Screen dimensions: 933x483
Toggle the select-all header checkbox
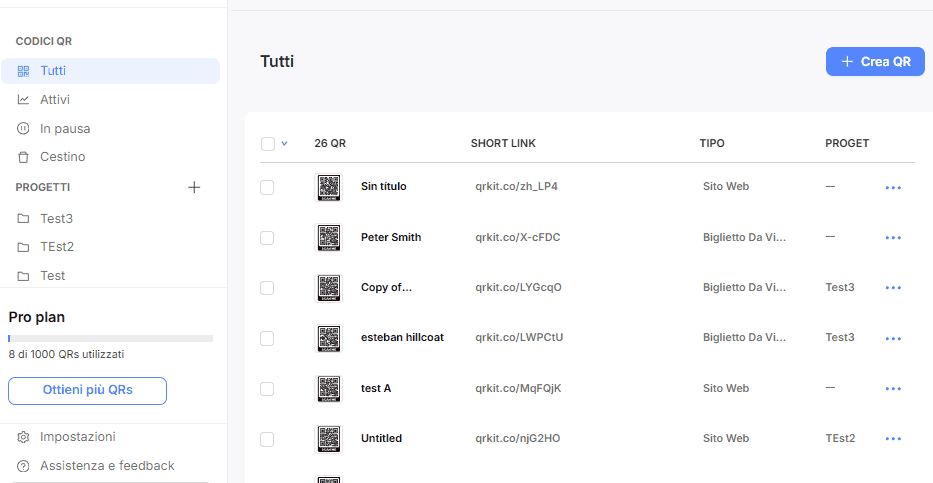click(268, 144)
